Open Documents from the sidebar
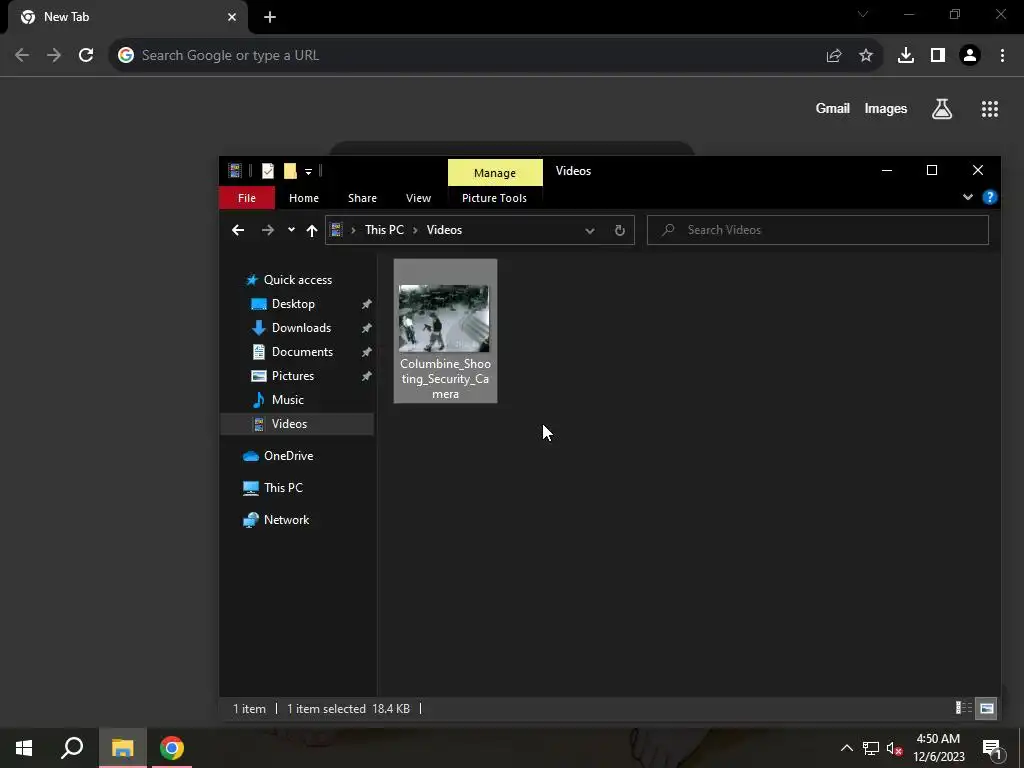1024x768 pixels. tap(302, 352)
